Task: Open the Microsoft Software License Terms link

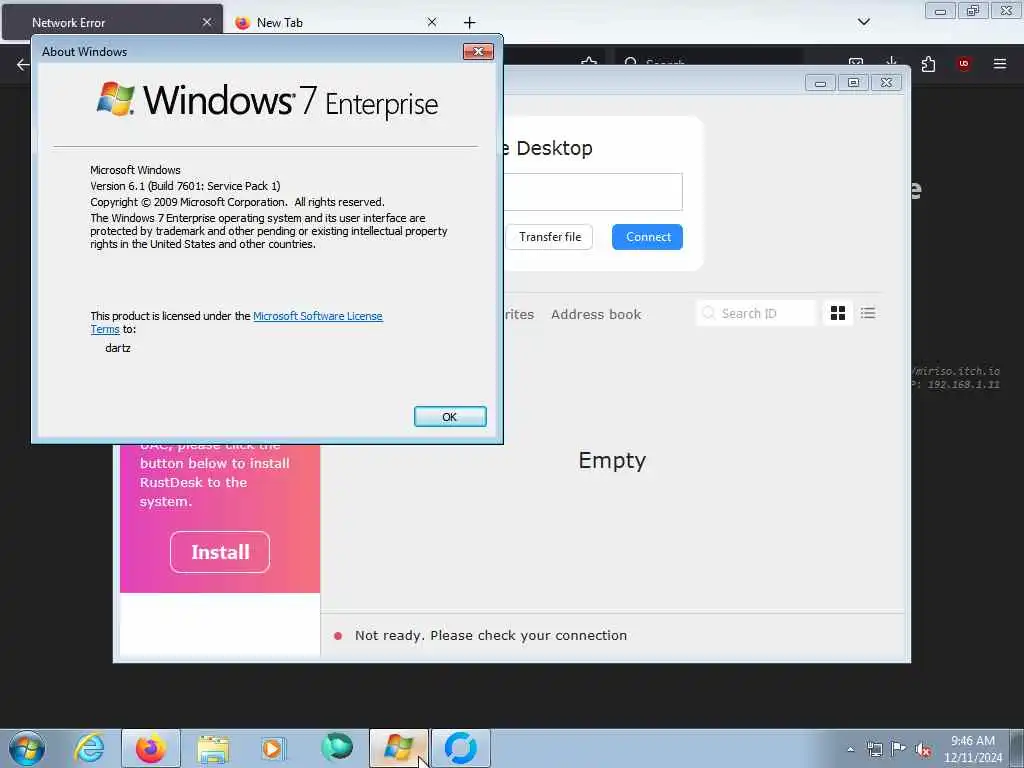Action: click(x=317, y=316)
